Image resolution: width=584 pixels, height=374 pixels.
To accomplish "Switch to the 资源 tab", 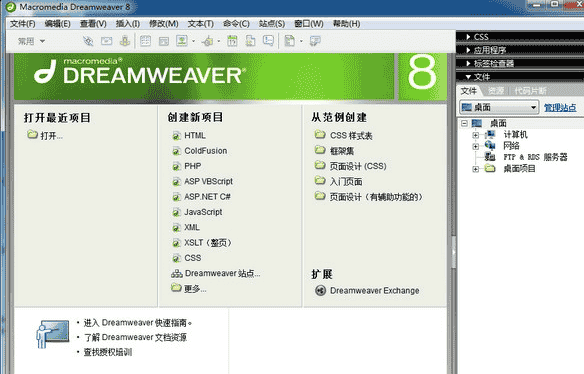I will [x=496, y=91].
